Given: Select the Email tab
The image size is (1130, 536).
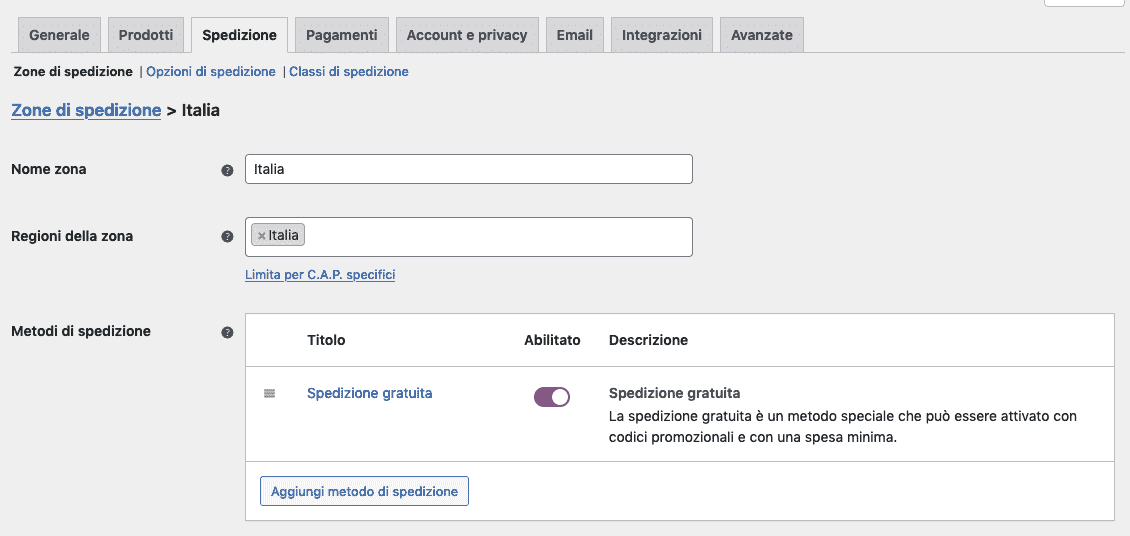Looking at the screenshot, I should pyautogui.click(x=575, y=35).
